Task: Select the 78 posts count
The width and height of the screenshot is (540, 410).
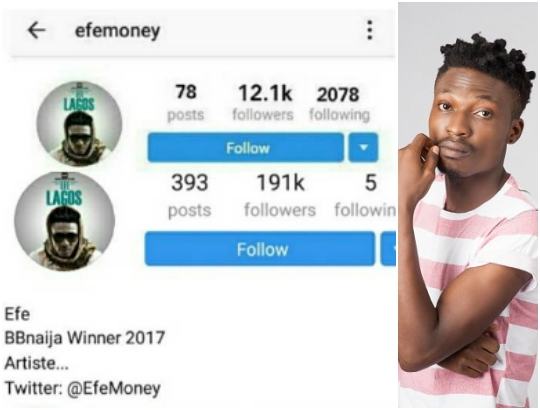Action: click(x=186, y=103)
